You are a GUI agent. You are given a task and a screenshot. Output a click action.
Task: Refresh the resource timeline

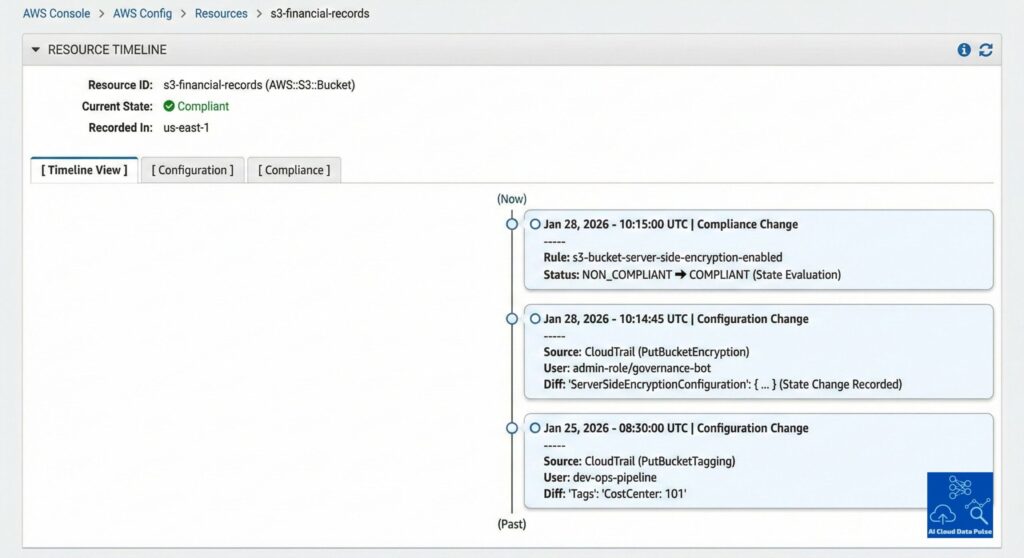tap(985, 50)
